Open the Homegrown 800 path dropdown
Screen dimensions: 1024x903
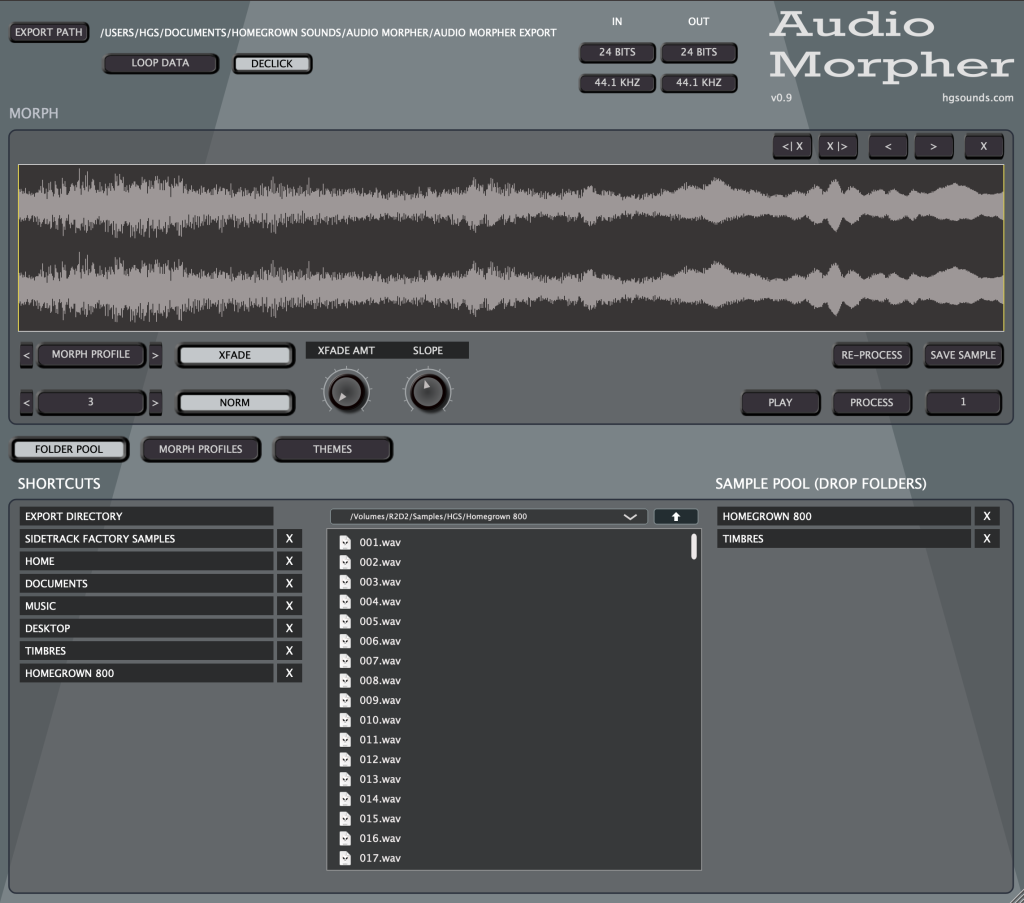(629, 516)
